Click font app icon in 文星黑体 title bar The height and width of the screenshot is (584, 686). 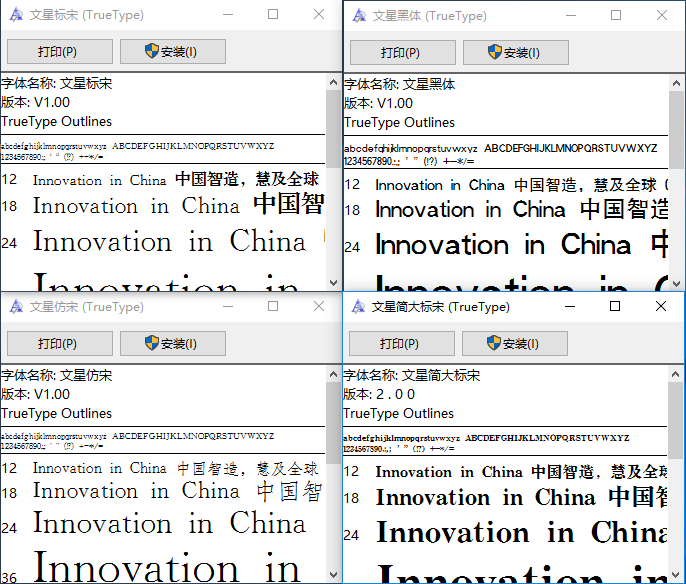[x=359, y=16]
